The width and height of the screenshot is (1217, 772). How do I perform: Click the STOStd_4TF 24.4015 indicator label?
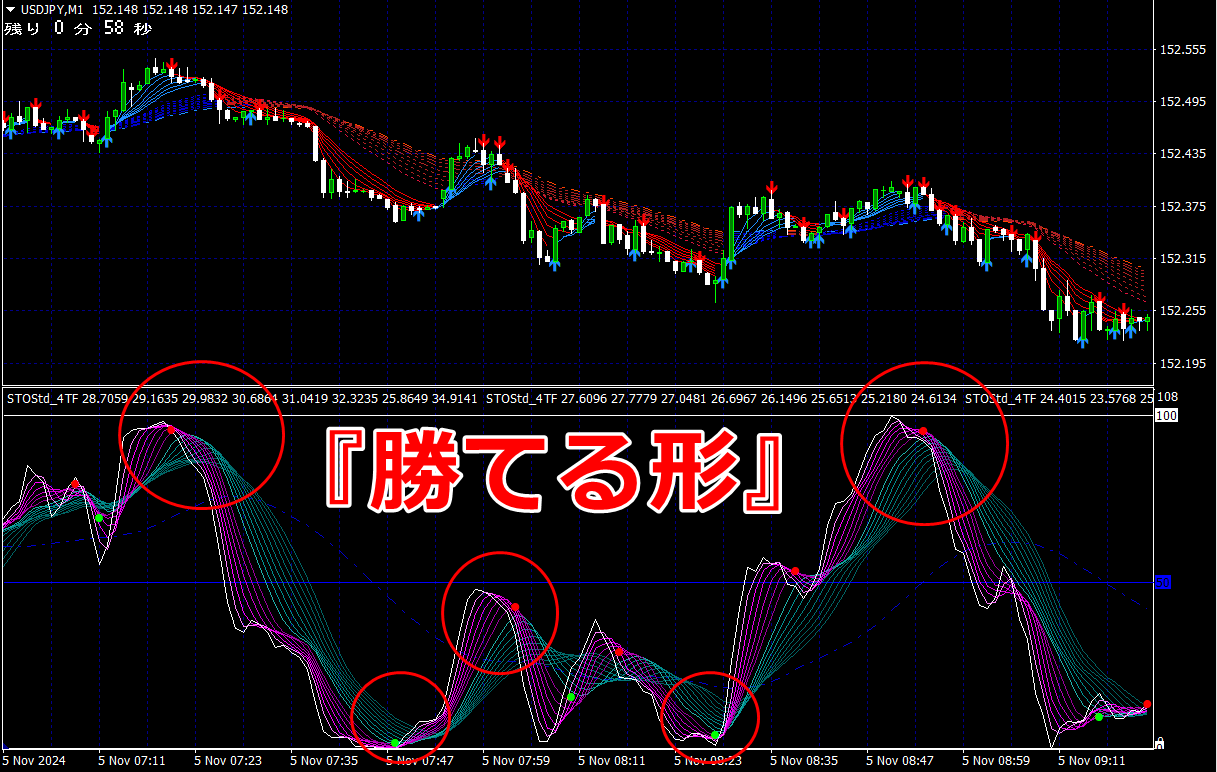[1023, 398]
